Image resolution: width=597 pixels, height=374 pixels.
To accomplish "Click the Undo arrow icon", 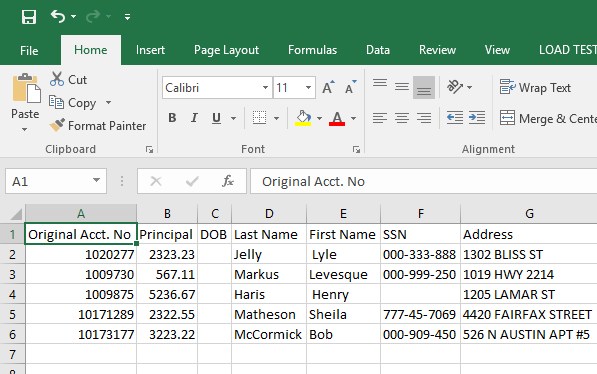I will pyautogui.click(x=58, y=16).
